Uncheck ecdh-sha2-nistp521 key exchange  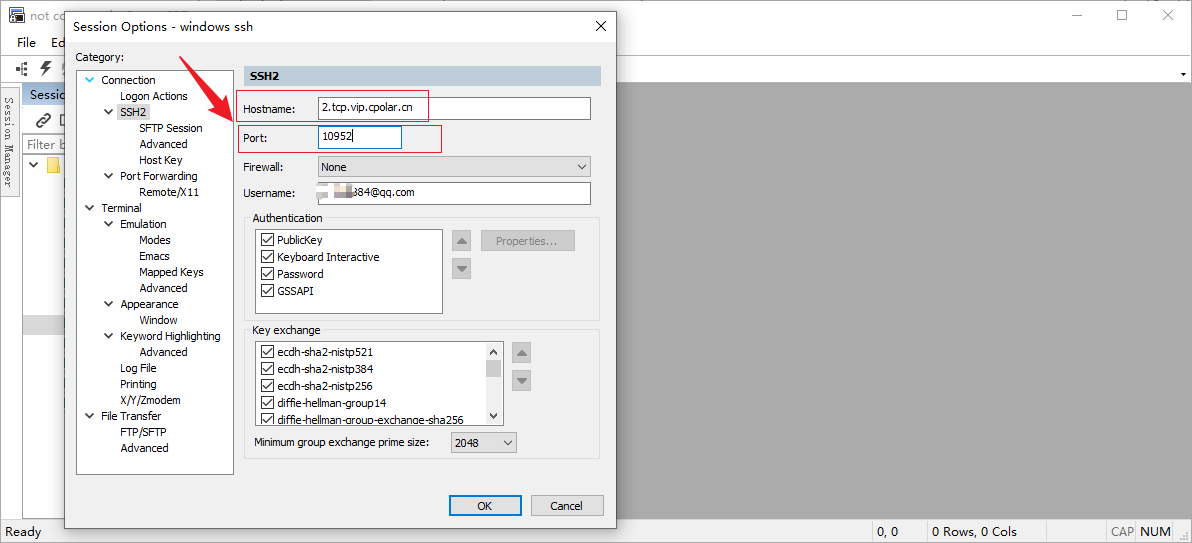click(267, 352)
